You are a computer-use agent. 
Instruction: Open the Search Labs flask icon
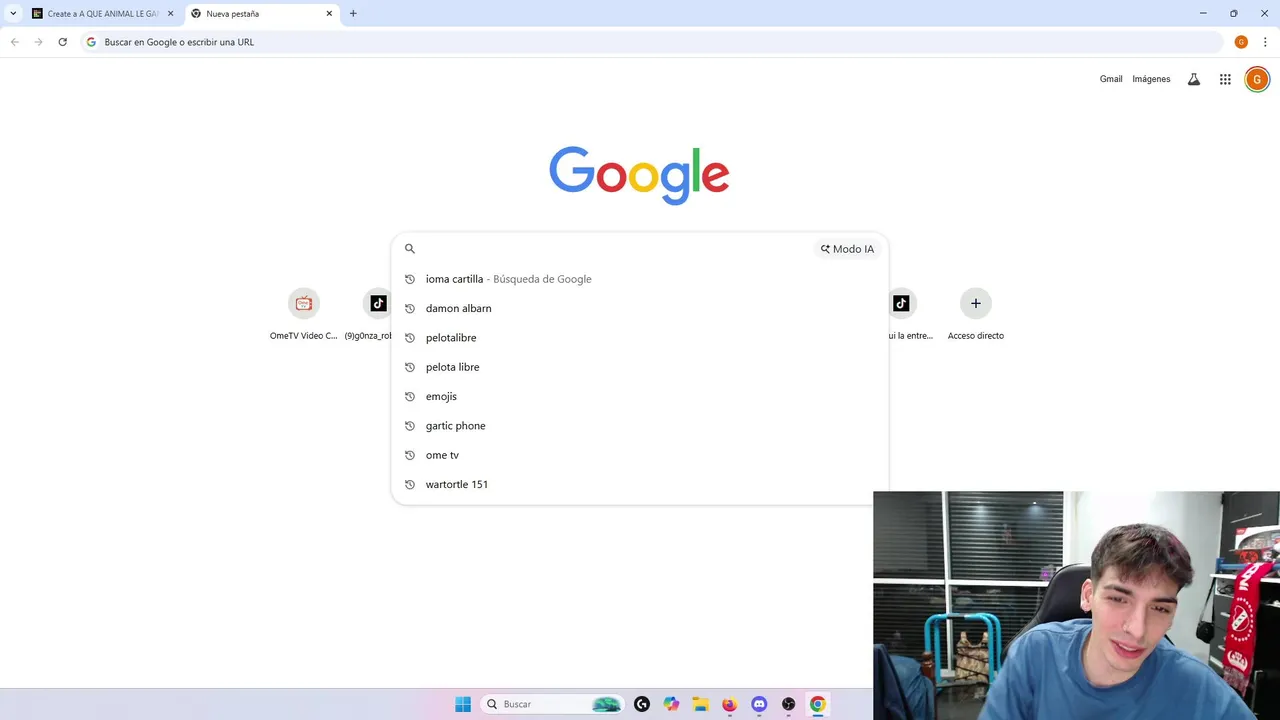pos(1193,79)
